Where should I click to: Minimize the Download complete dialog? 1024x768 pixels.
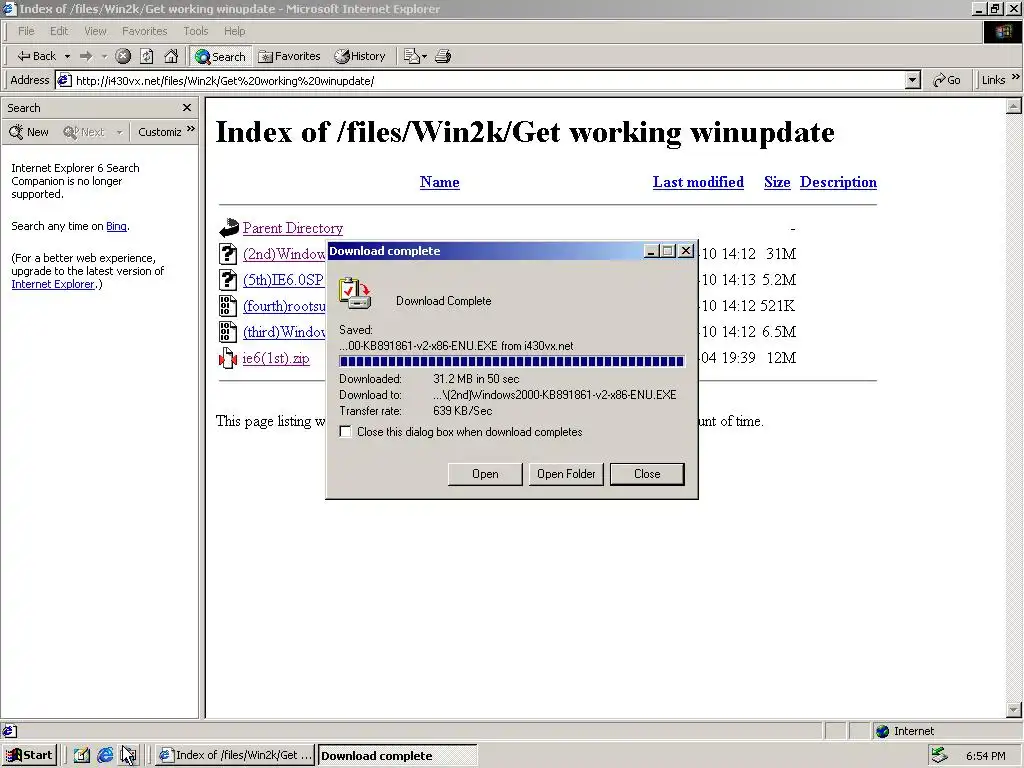650,251
